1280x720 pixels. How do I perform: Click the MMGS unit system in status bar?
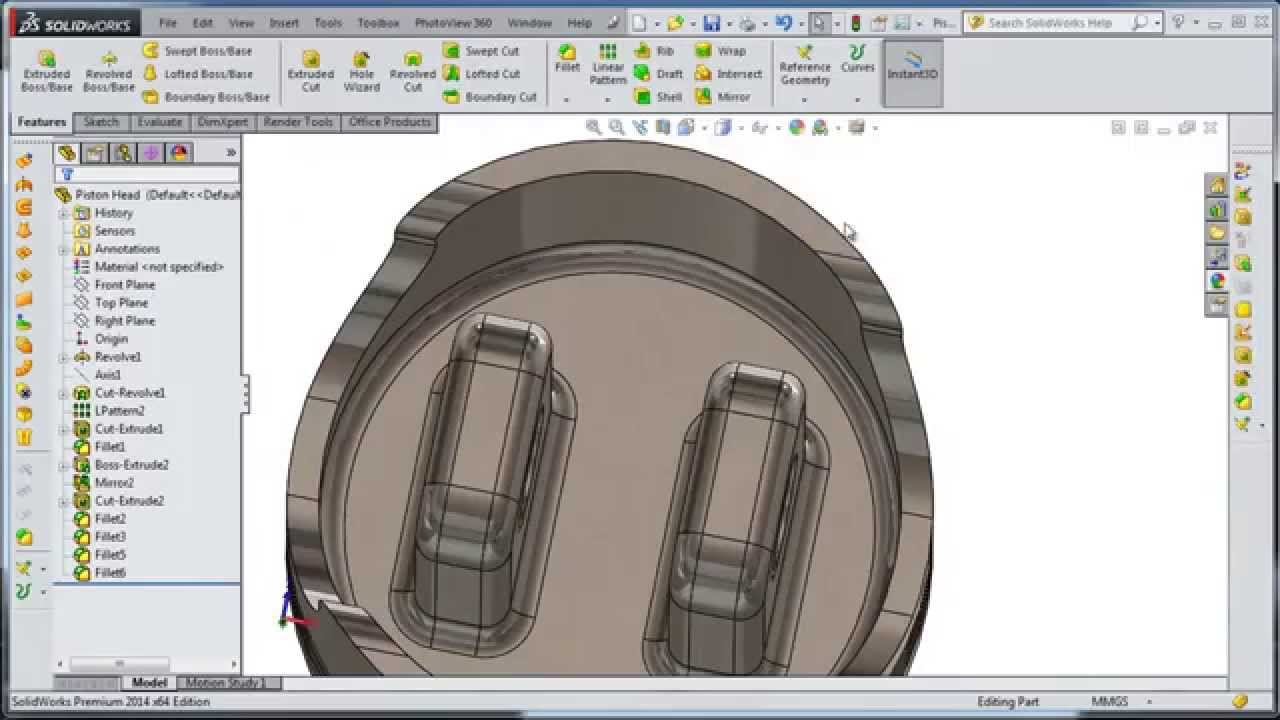pyautogui.click(x=1110, y=702)
